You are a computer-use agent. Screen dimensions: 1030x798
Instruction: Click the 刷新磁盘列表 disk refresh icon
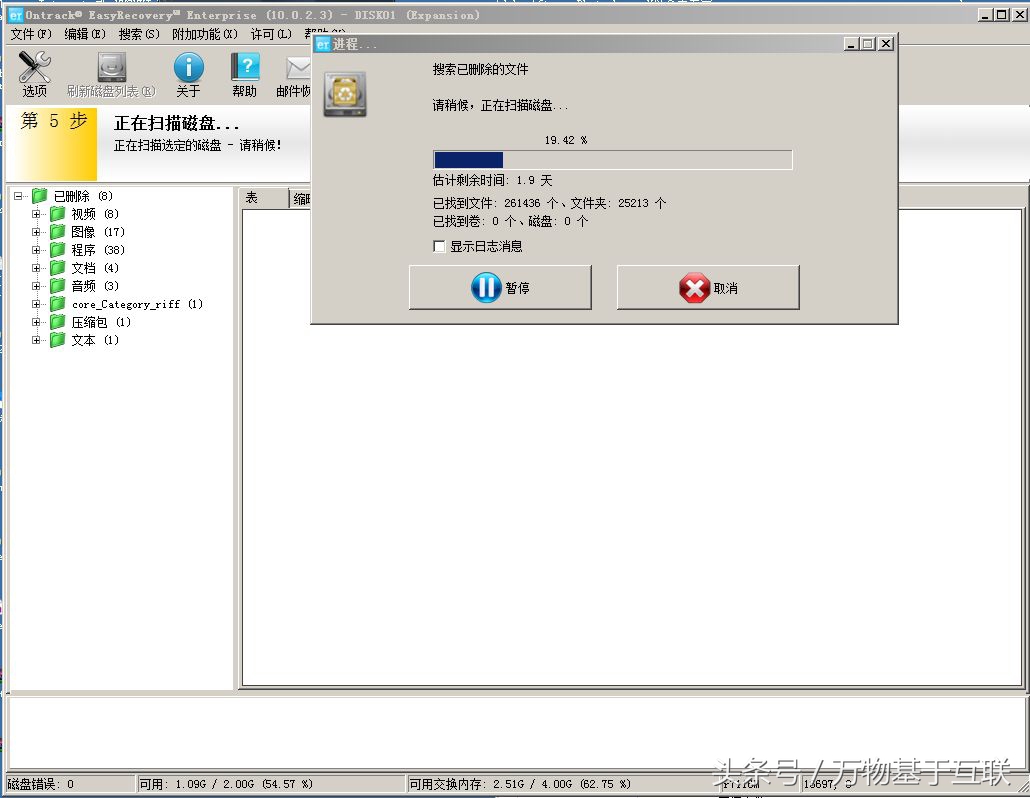tap(111, 67)
